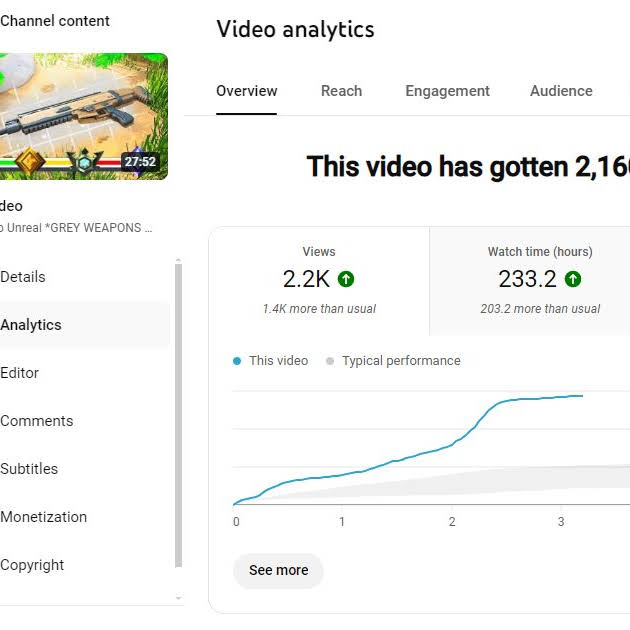Click the green up arrow beside Views
Screen dimensions: 630x630
tap(346, 280)
